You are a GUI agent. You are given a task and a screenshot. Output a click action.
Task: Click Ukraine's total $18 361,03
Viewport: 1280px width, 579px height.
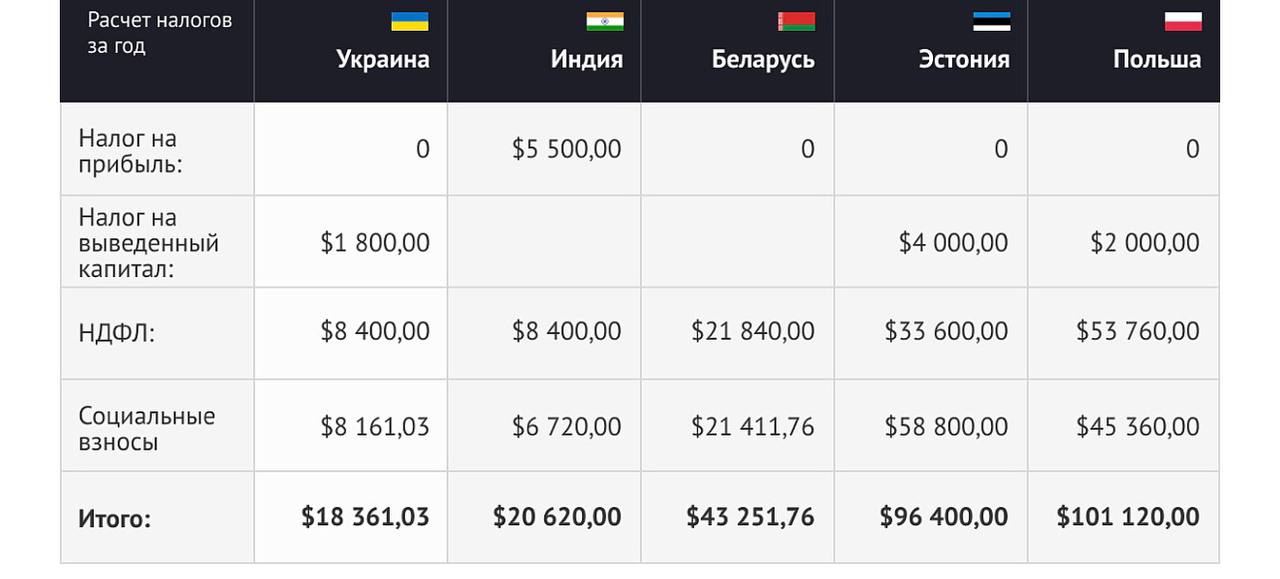pyautogui.click(x=365, y=517)
